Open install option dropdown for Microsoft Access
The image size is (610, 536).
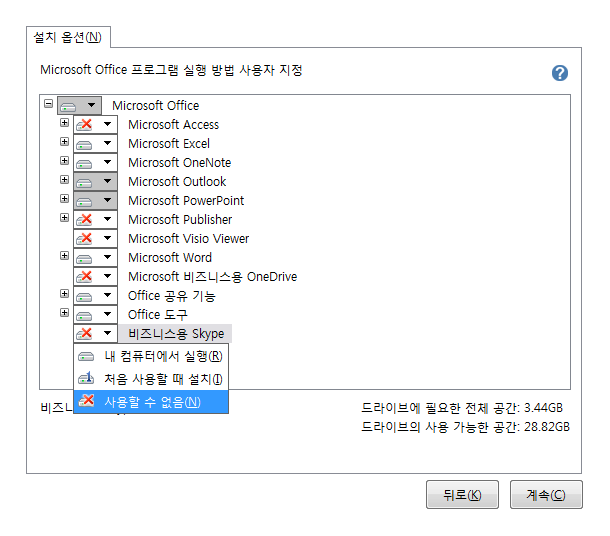95,124
